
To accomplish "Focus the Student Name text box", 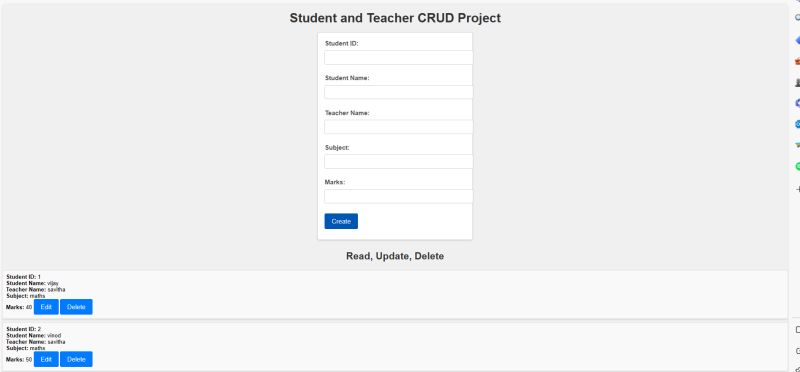I will pos(398,92).
